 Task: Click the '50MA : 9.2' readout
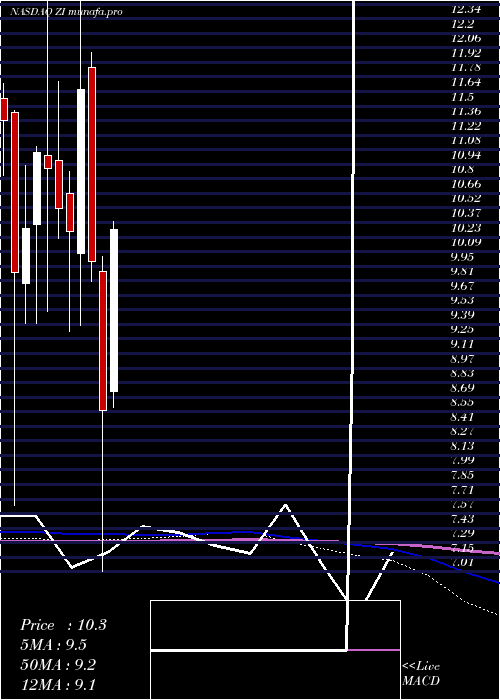coord(58,665)
